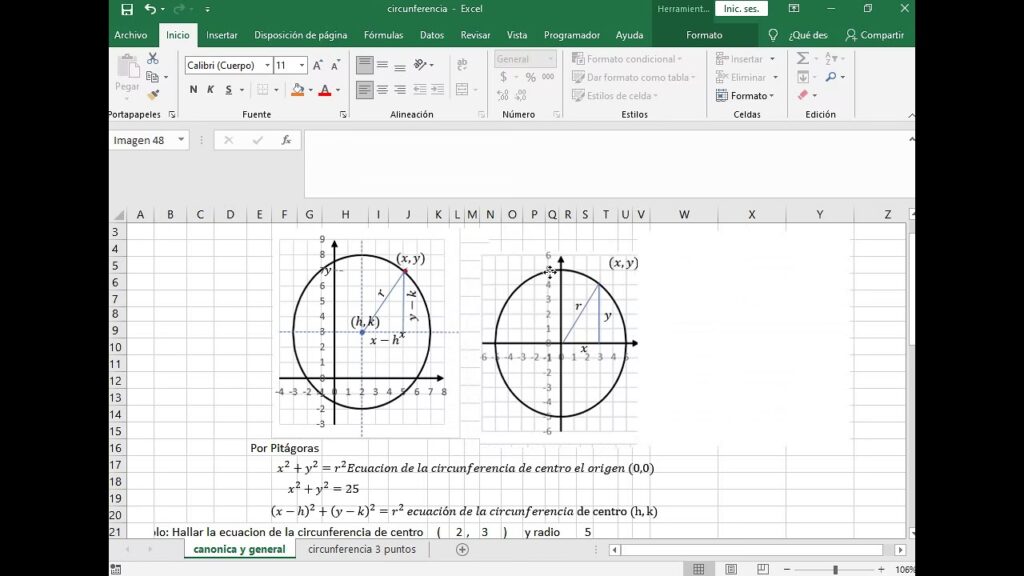Add a new sheet with plus icon

[462, 549]
